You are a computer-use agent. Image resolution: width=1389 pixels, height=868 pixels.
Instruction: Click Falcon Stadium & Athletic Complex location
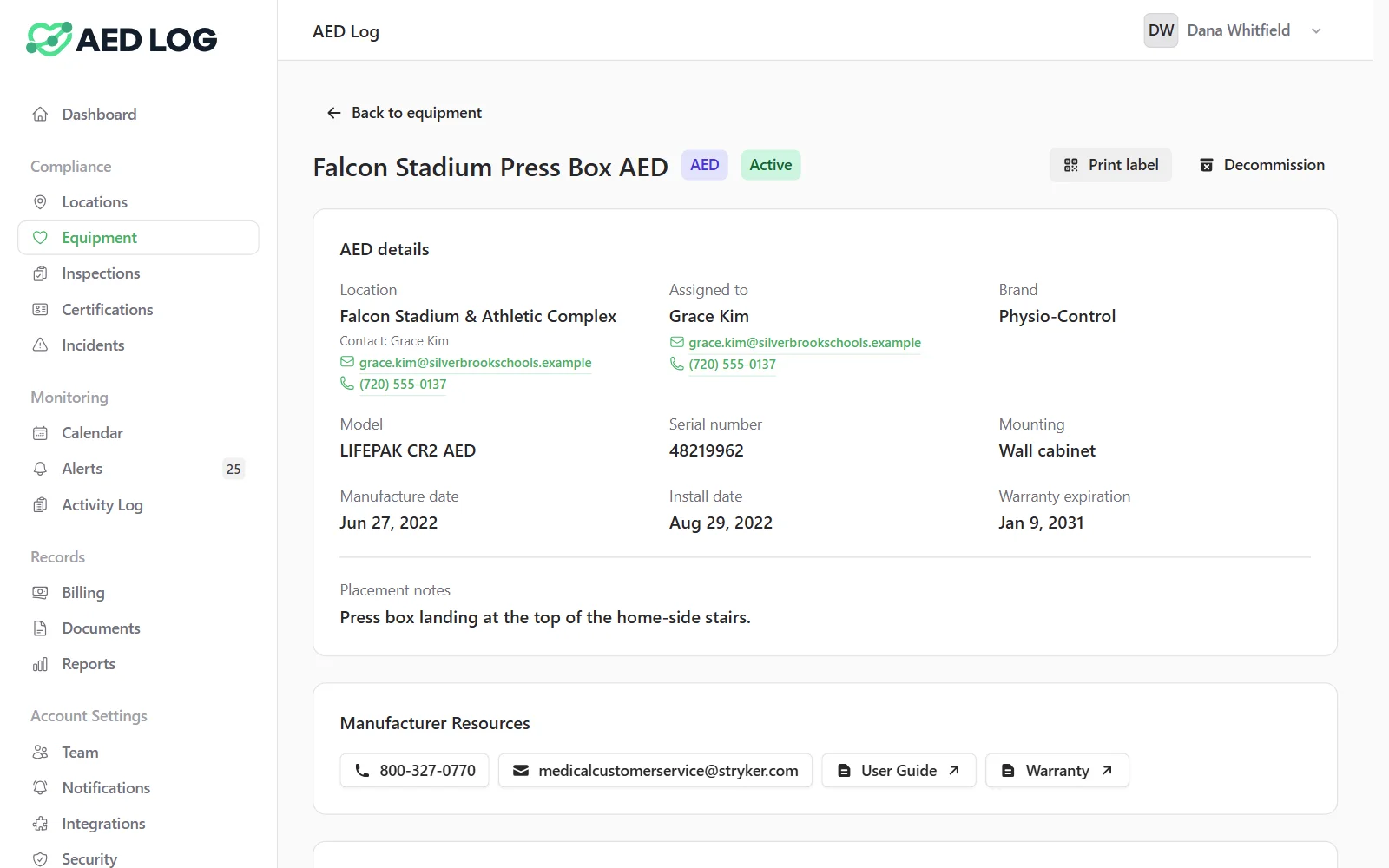478,316
